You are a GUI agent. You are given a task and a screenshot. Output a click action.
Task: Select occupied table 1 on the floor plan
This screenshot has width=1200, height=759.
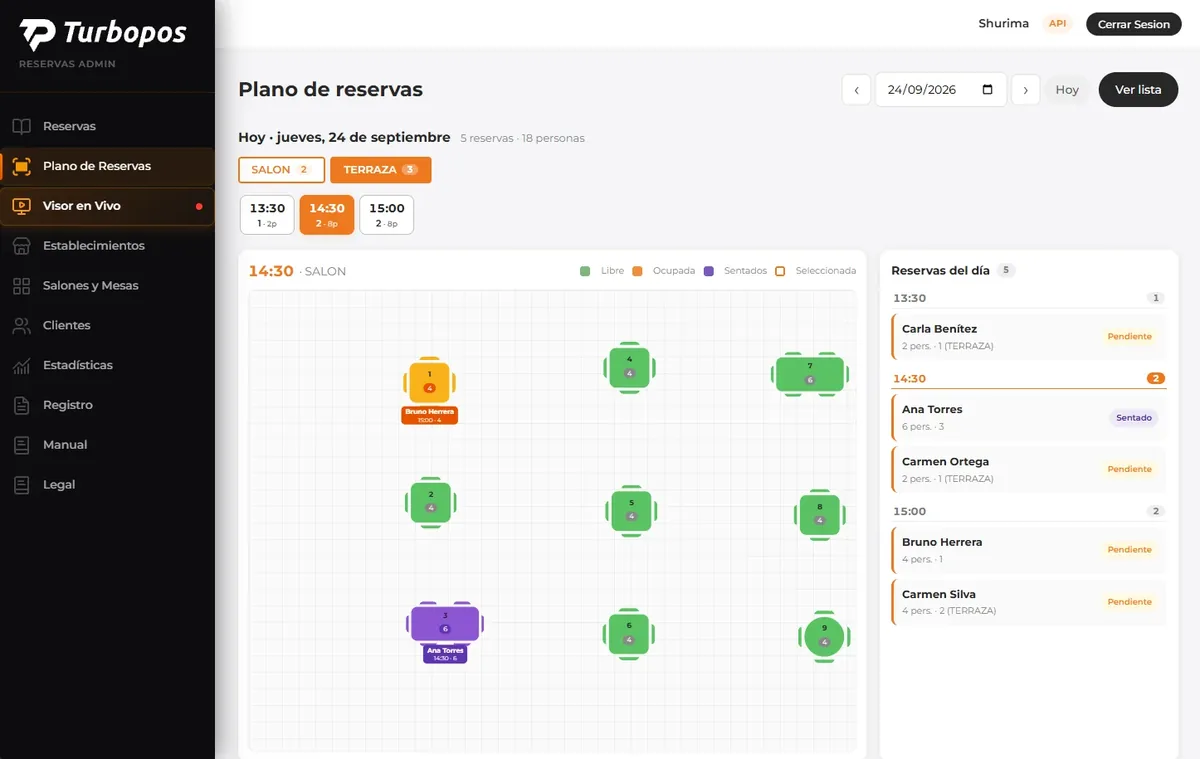(x=430, y=381)
